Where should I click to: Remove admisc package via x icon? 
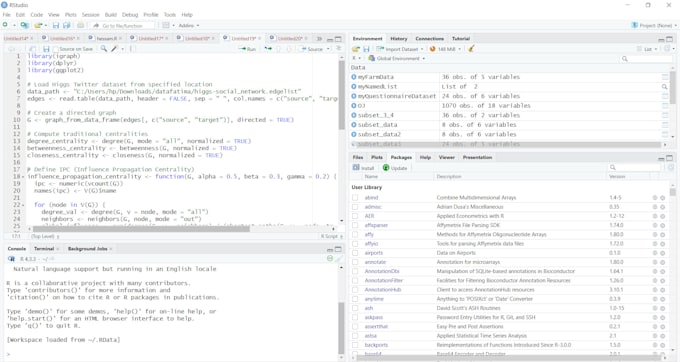663,207
